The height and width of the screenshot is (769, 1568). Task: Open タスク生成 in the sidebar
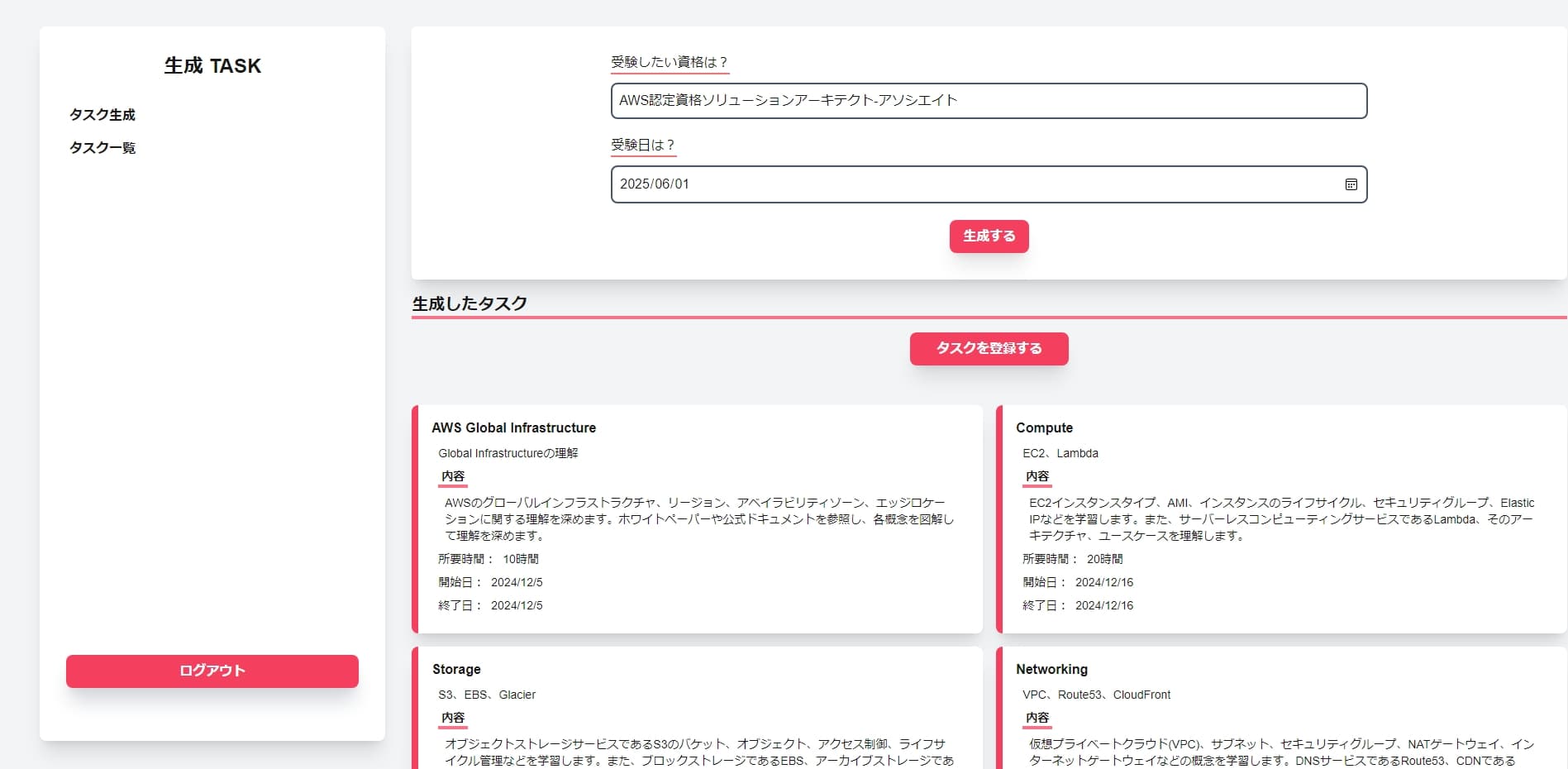102,115
